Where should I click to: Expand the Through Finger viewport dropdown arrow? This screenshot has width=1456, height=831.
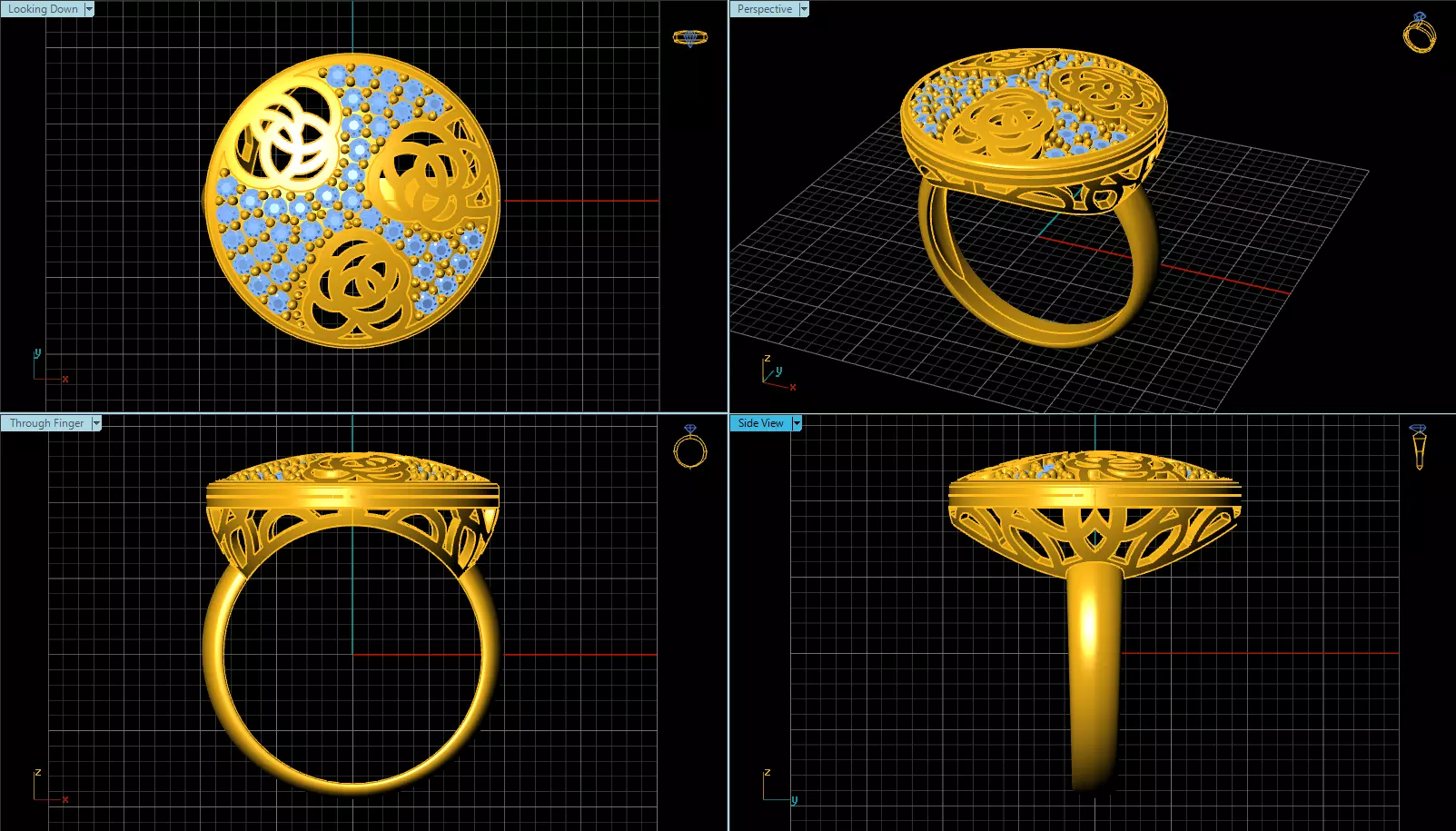[x=96, y=423]
